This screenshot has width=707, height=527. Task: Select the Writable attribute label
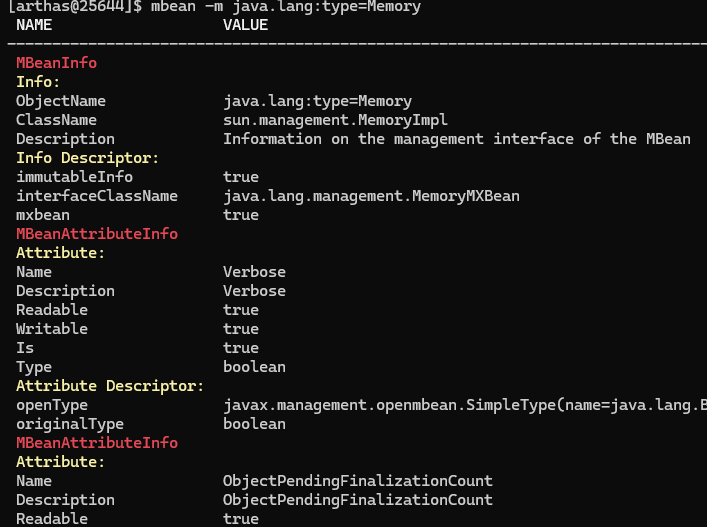pyautogui.click(x=52, y=329)
